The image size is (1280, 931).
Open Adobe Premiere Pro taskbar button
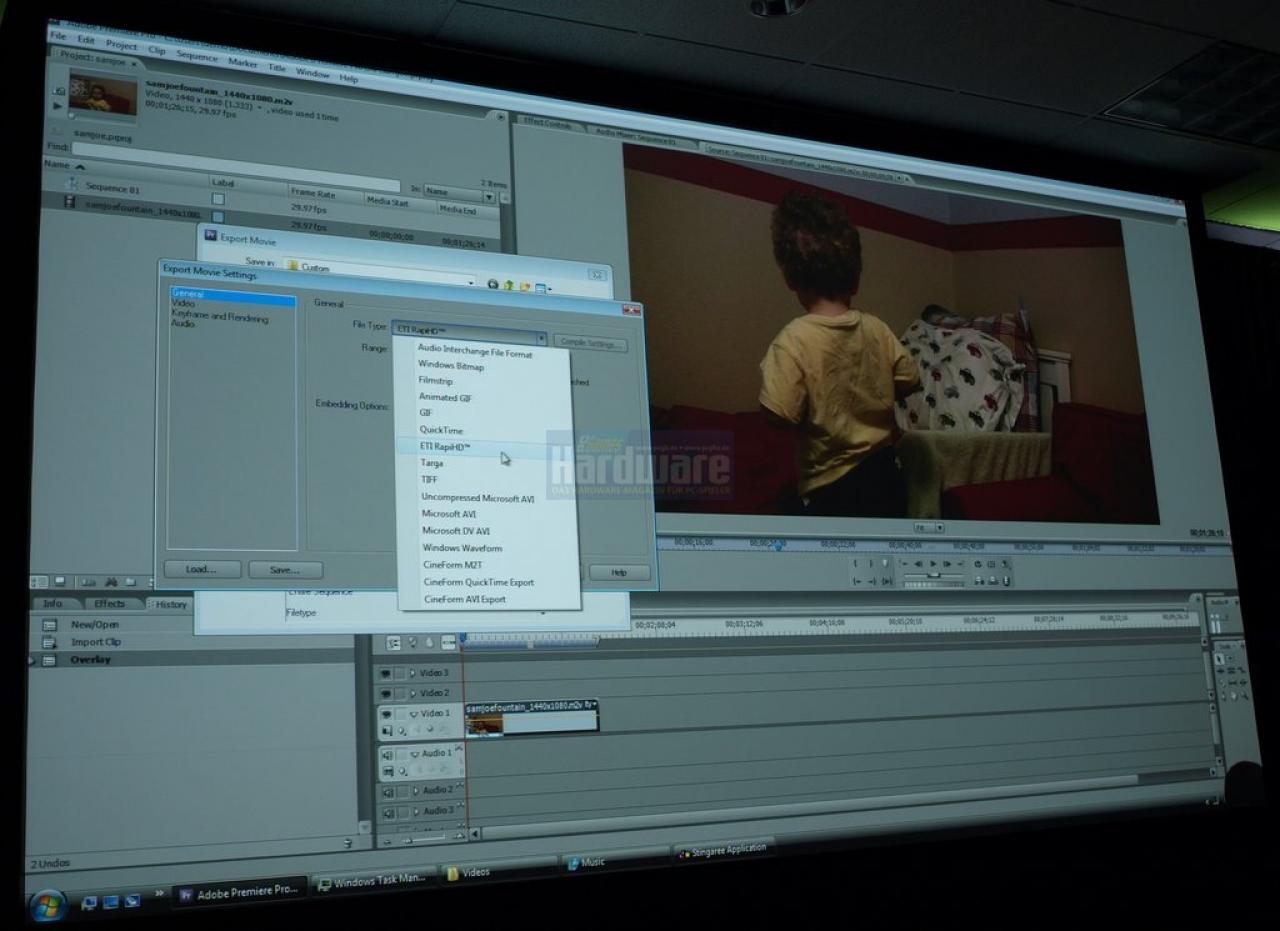coord(239,892)
